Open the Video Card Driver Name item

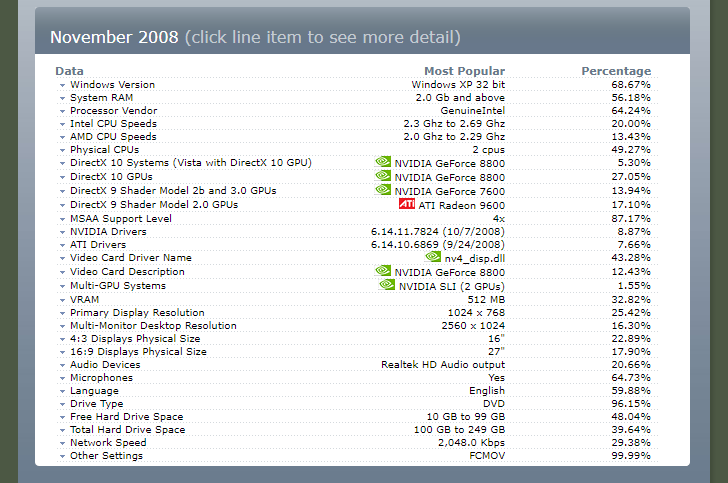(x=131, y=257)
